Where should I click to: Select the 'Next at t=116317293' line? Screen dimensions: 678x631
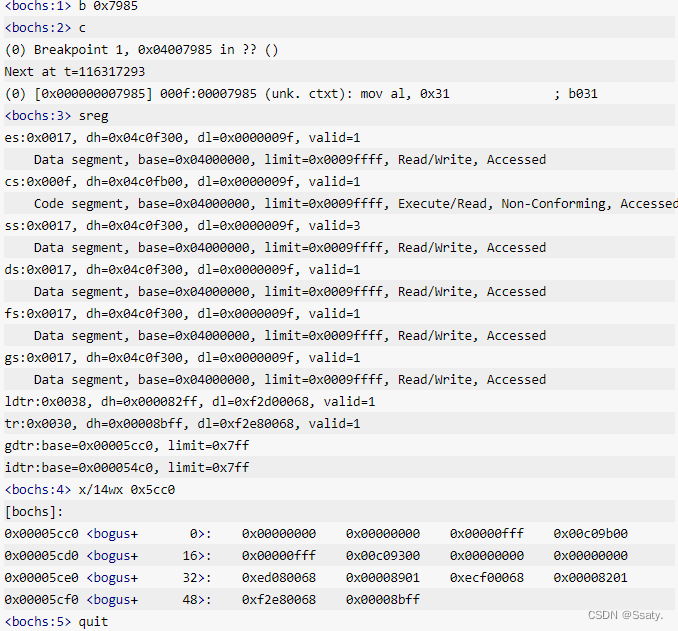tap(75, 72)
